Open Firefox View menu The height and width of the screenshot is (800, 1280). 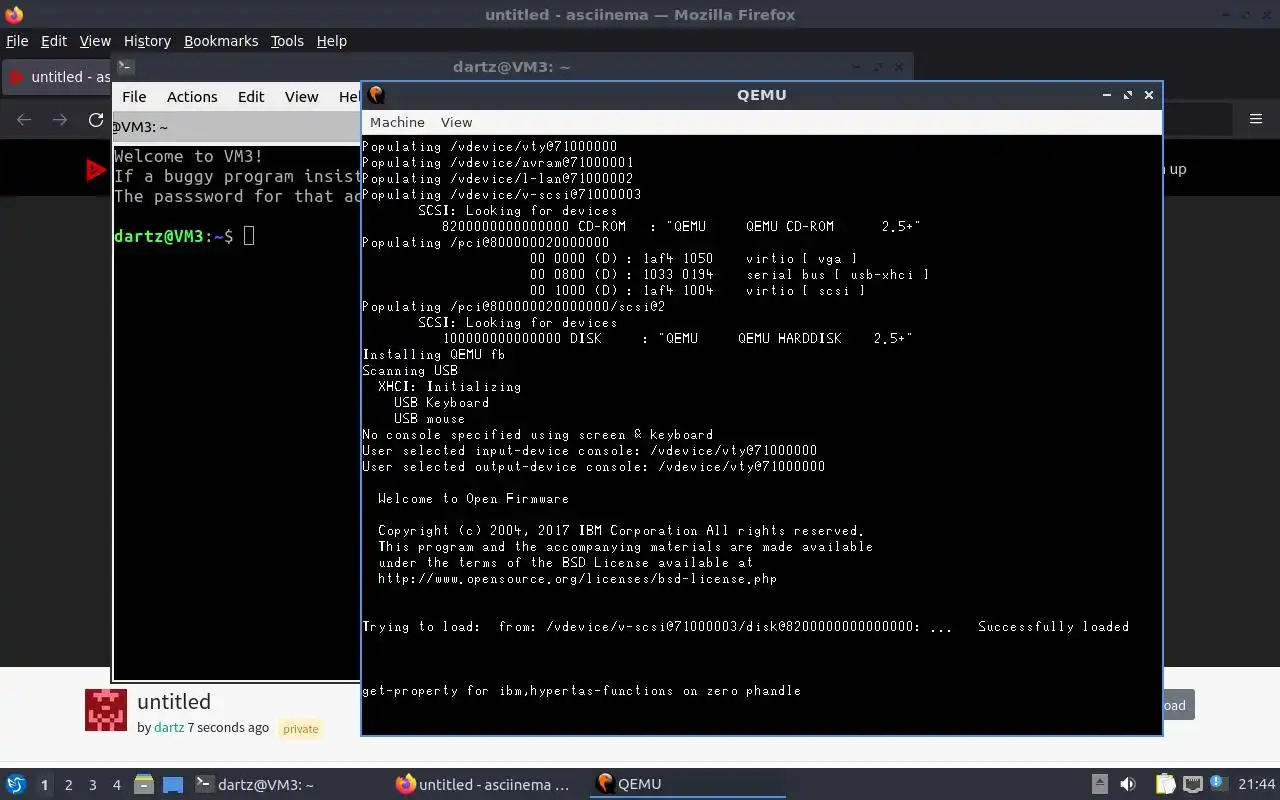point(95,41)
